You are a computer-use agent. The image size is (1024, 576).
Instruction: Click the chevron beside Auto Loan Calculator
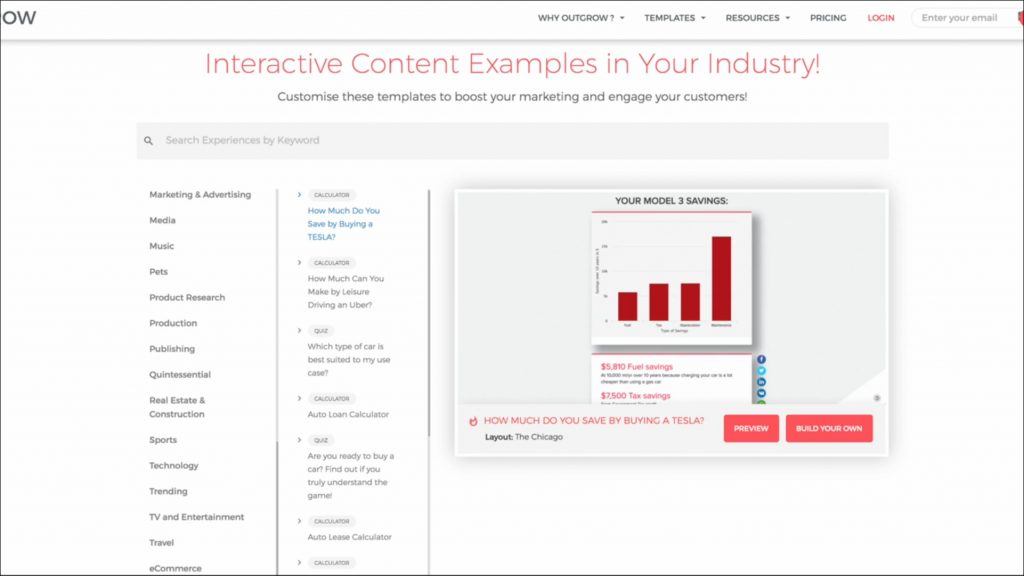pyautogui.click(x=299, y=398)
